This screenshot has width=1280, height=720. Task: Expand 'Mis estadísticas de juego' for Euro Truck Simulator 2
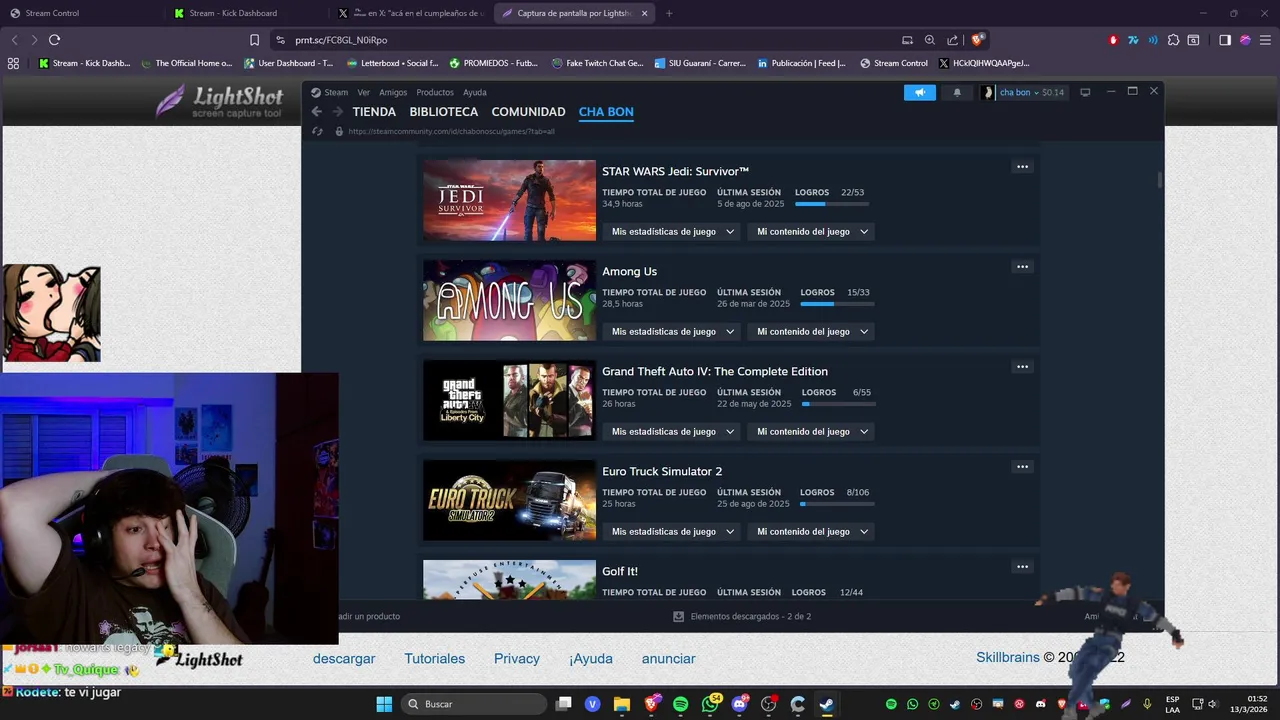pyautogui.click(x=672, y=531)
